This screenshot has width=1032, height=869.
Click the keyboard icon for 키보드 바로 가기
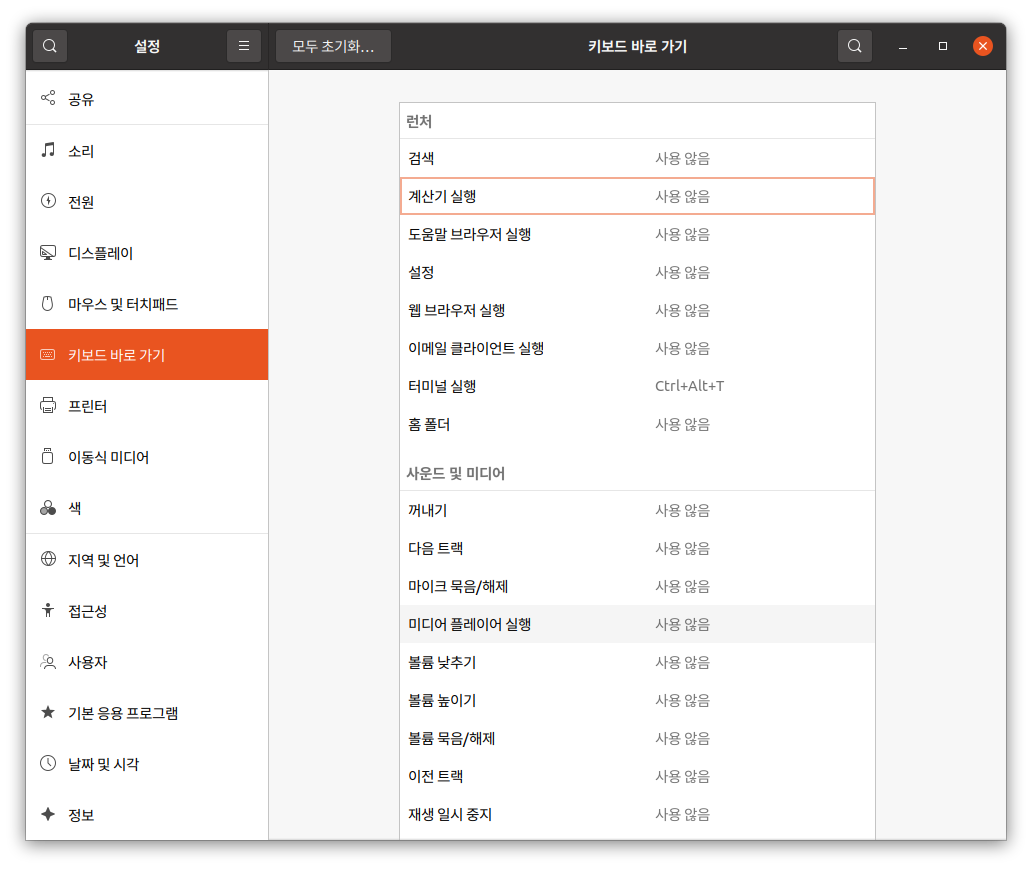48,355
